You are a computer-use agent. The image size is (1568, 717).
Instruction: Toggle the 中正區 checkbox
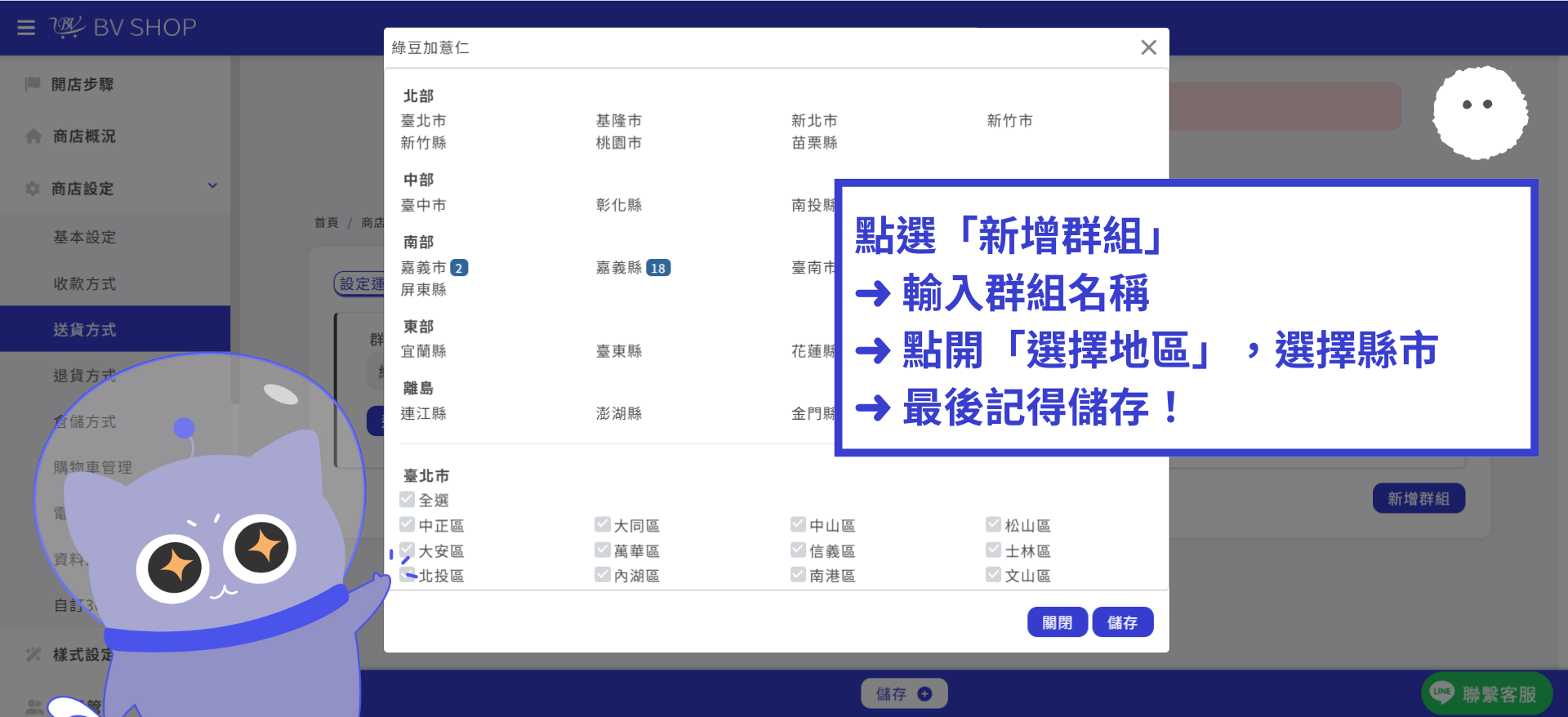[408, 524]
